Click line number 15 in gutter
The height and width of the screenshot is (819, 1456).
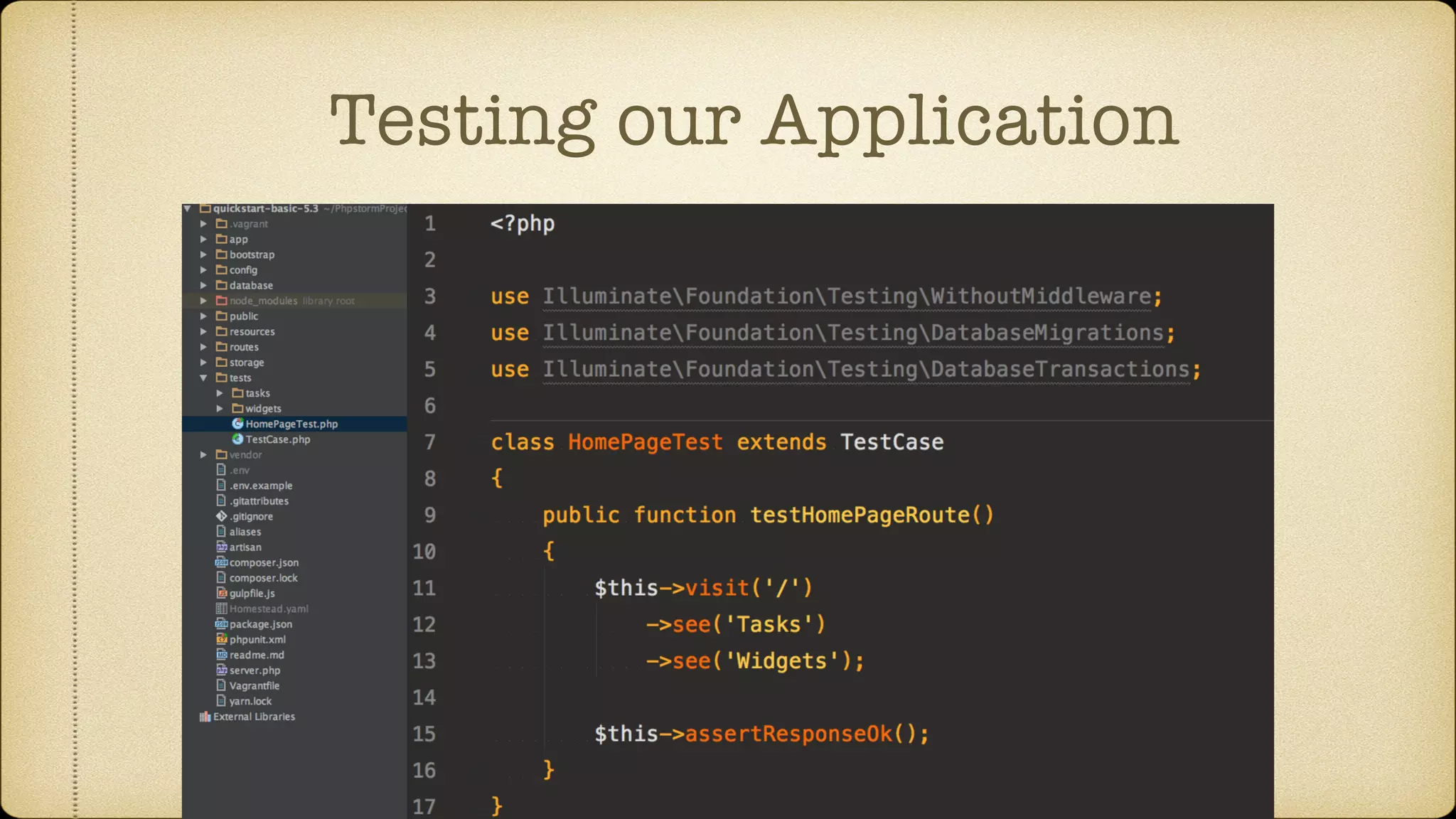424,734
